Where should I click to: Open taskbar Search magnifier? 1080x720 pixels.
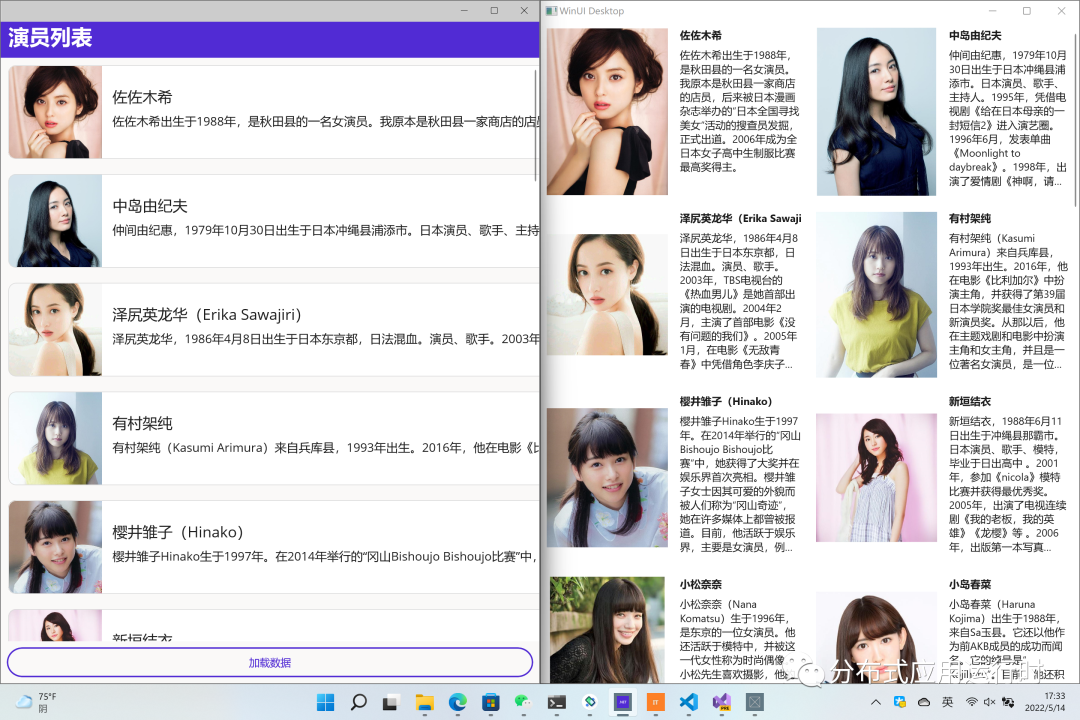pos(358,702)
